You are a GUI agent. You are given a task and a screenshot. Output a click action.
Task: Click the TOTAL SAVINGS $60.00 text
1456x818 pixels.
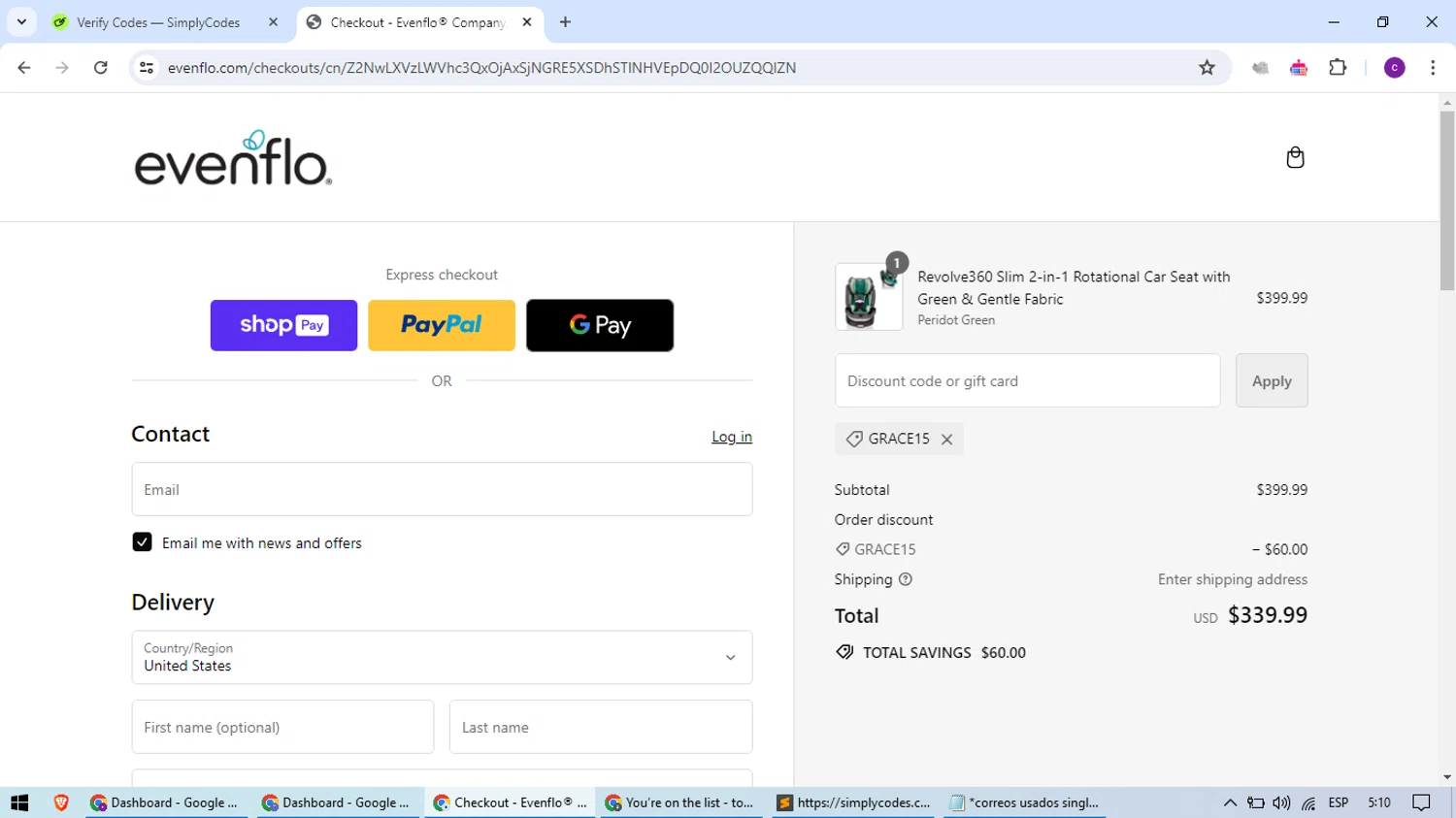(943, 653)
